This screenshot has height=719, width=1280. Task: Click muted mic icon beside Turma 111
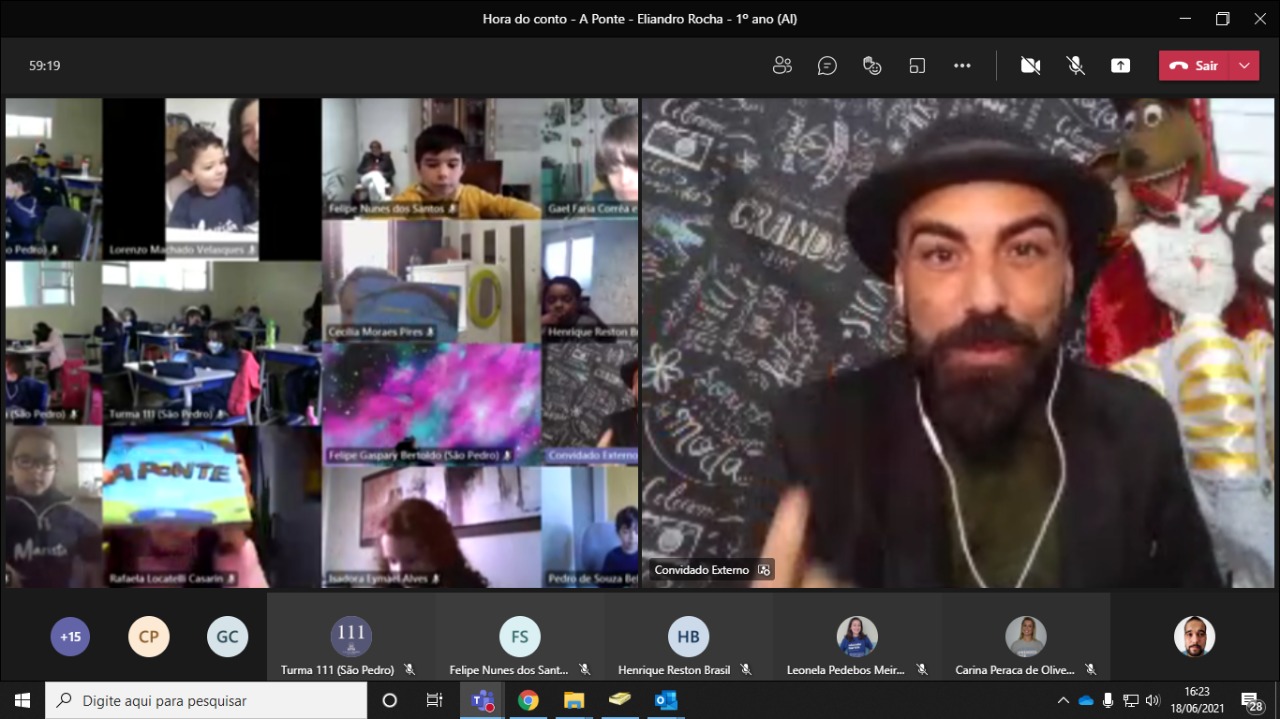pos(409,669)
